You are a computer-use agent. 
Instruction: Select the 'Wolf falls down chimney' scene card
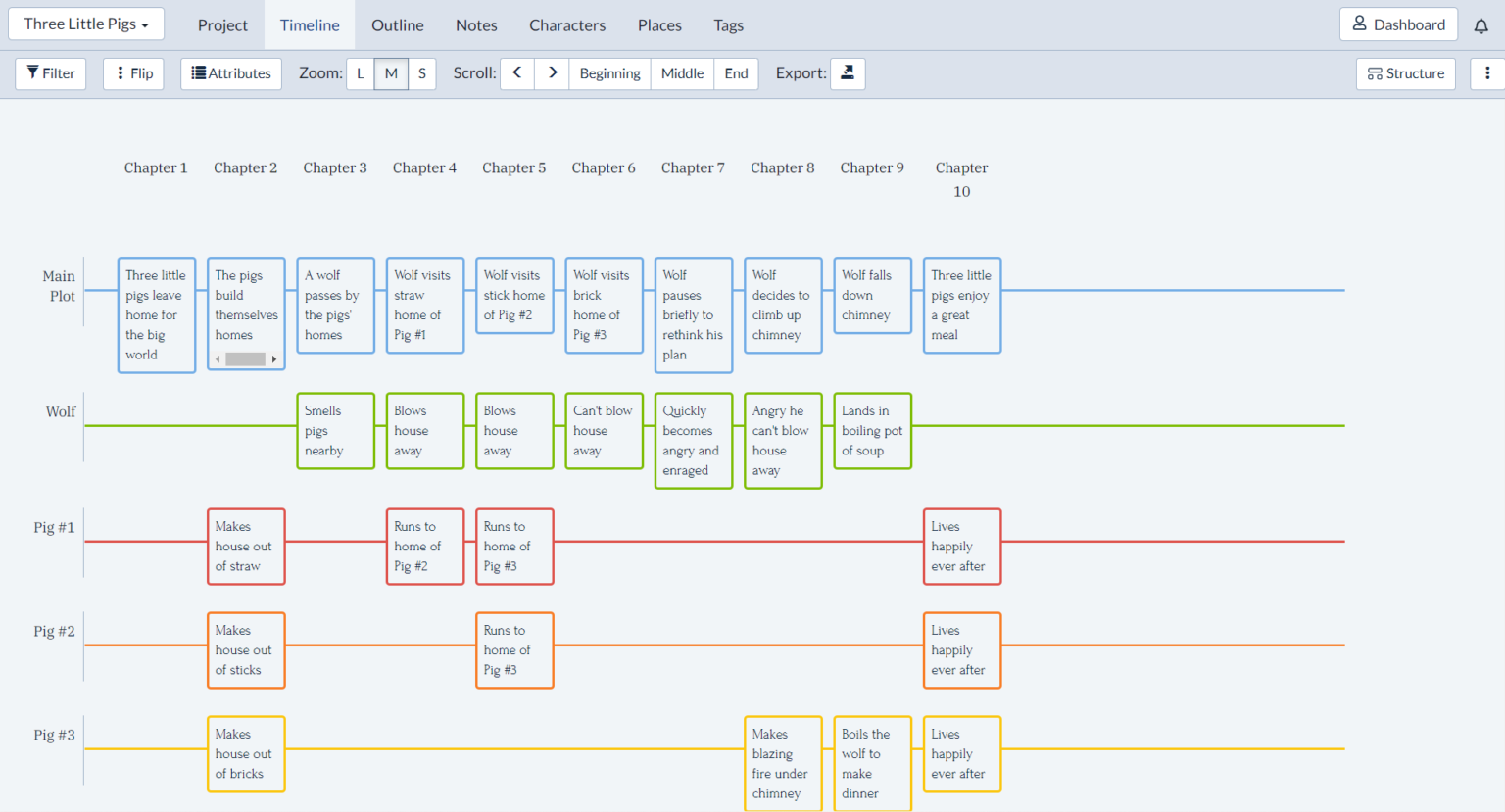pos(872,296)
